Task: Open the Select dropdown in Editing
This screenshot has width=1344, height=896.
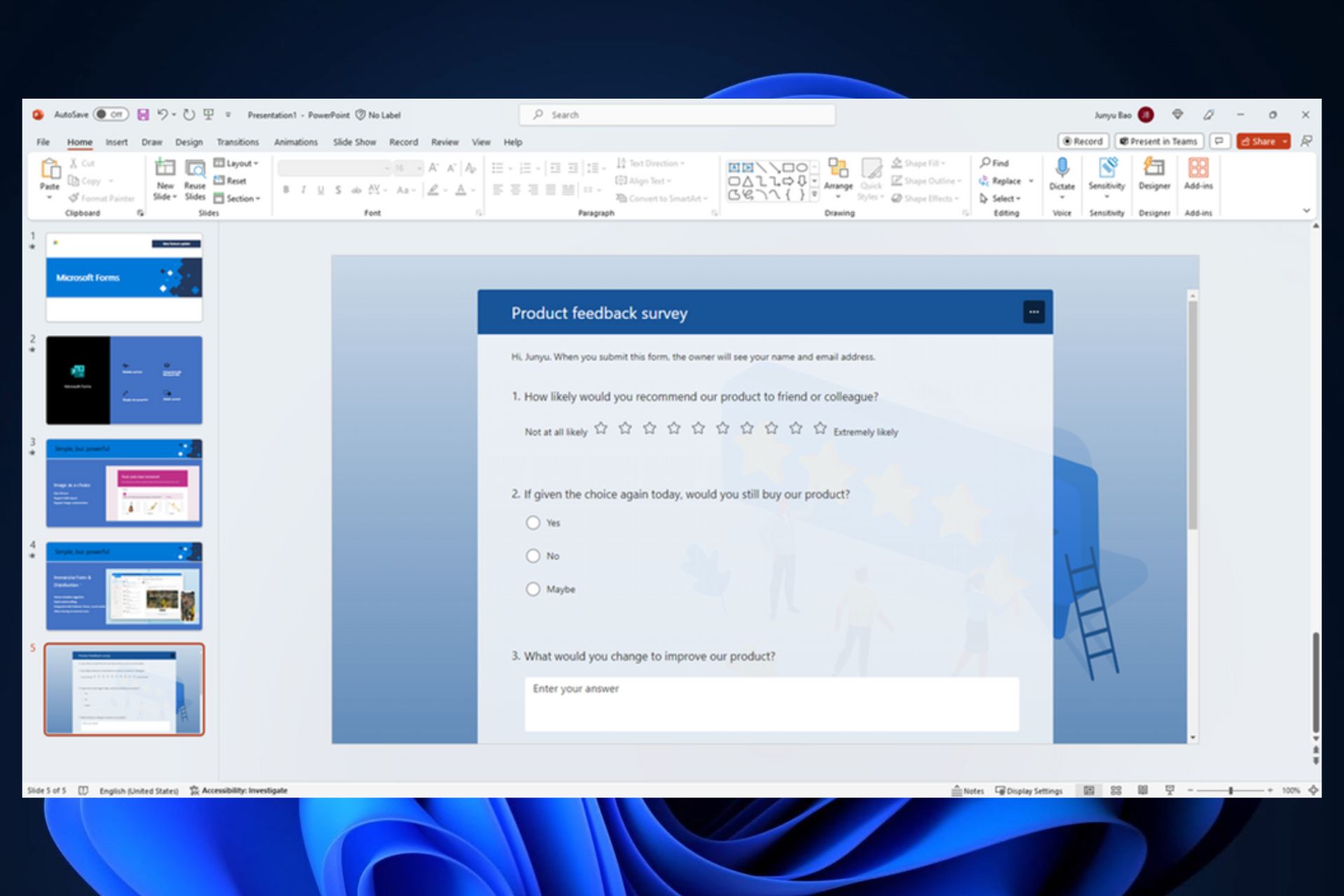Action: pyautogui.click(x=1002, y=199)
